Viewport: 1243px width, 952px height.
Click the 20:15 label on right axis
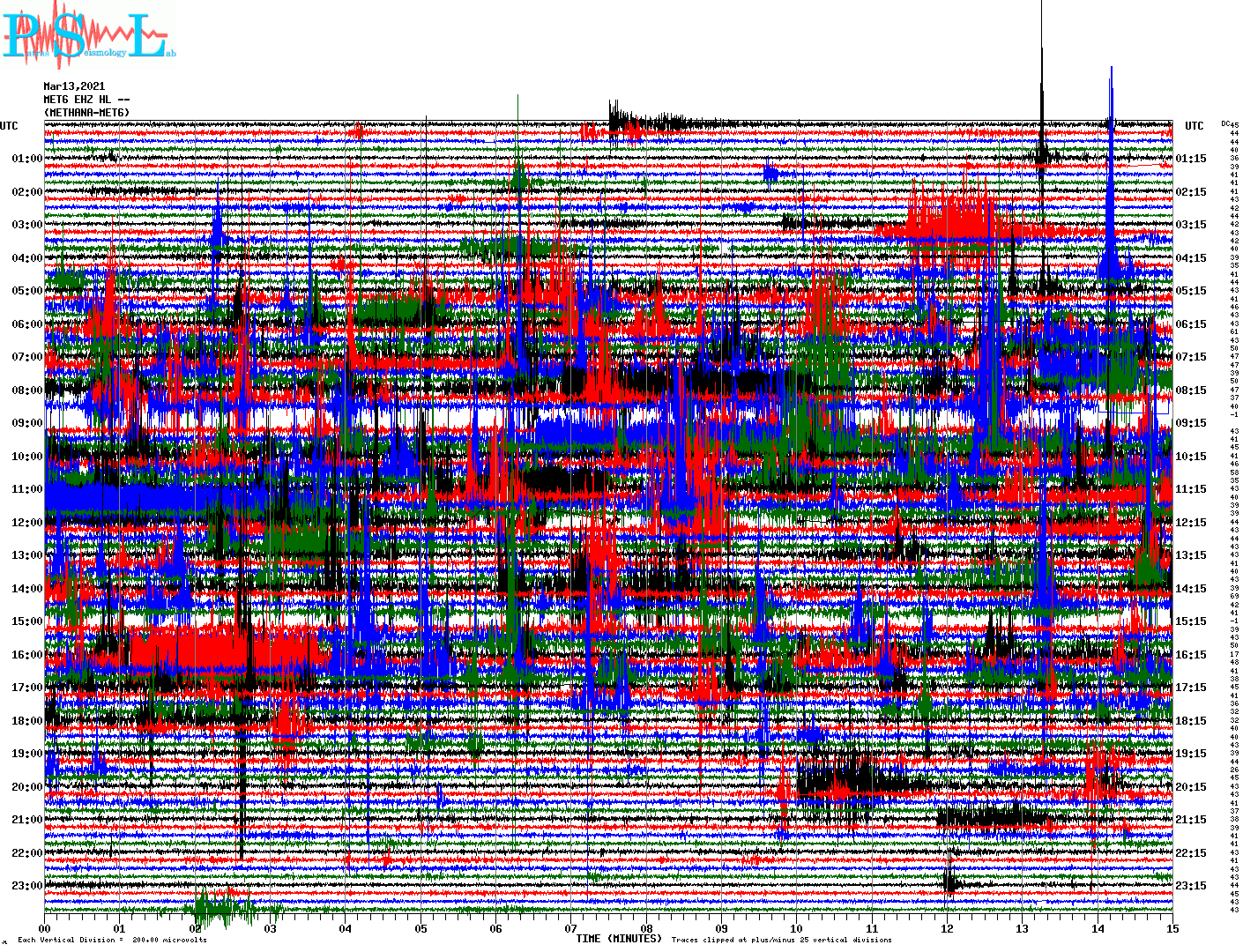click(x=1191, y=787)
